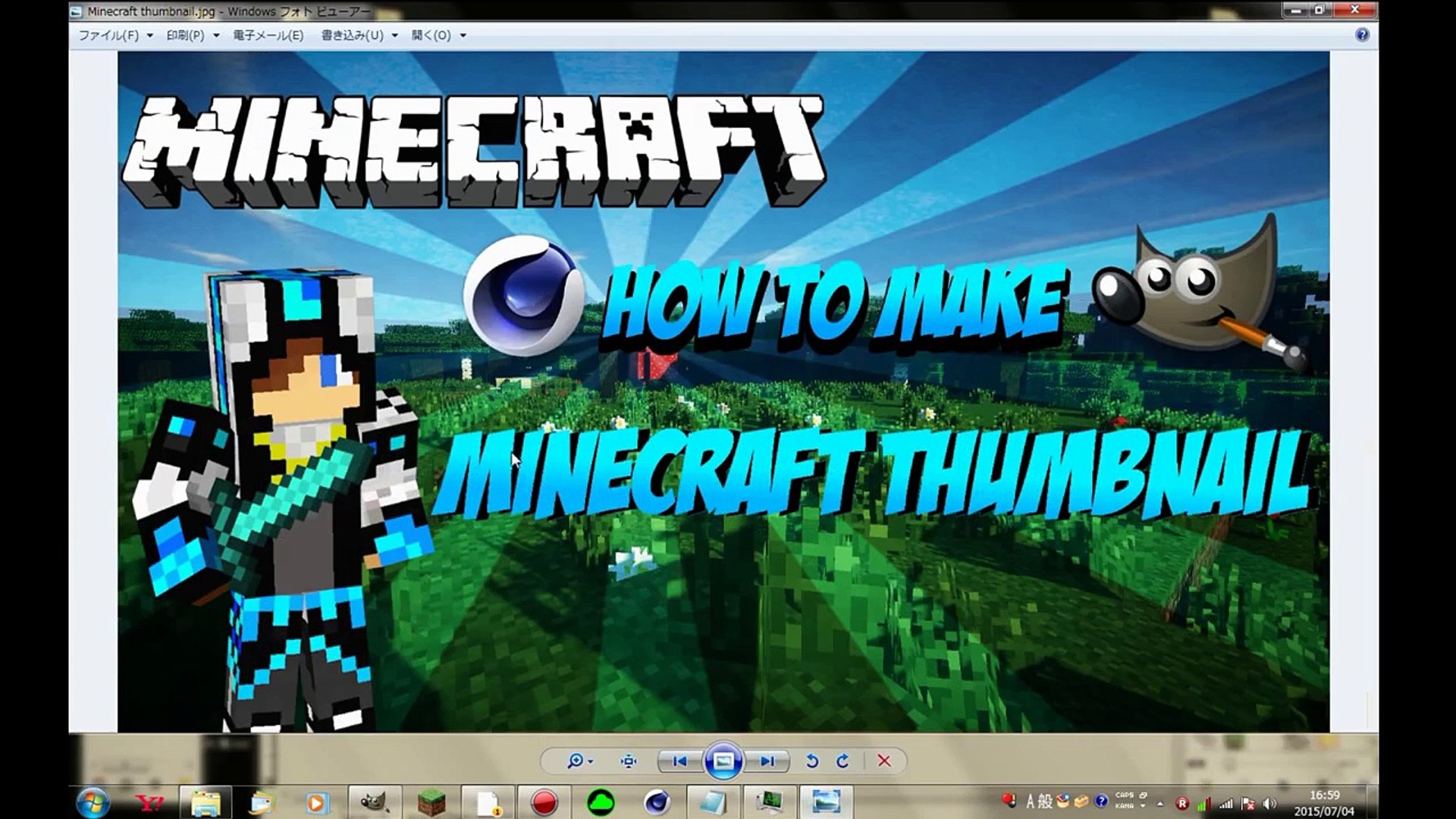Go to the previous image
The height and width of the screenshot is (819, 1456).
point(679,761)
